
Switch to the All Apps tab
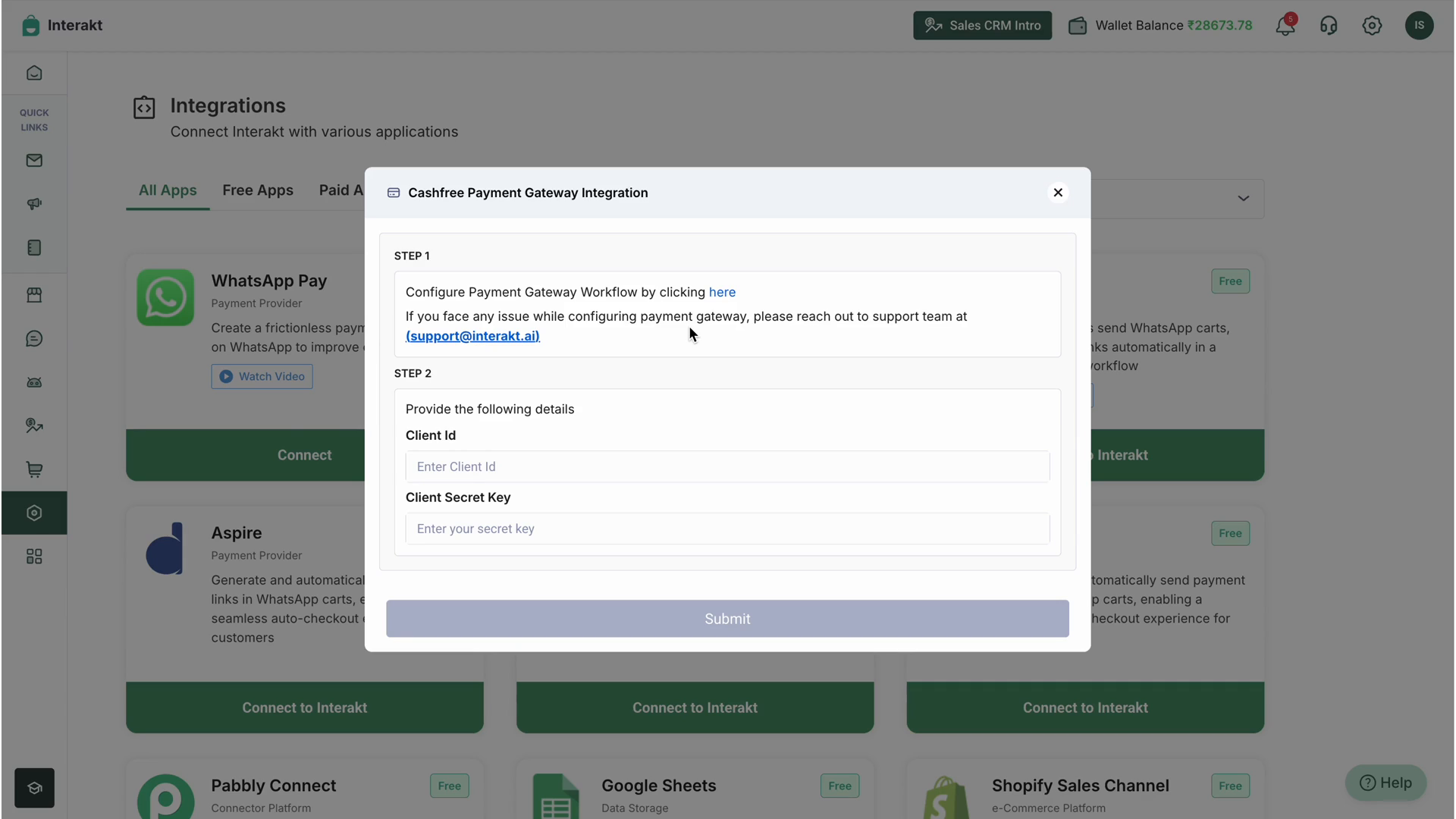point(168,190)
